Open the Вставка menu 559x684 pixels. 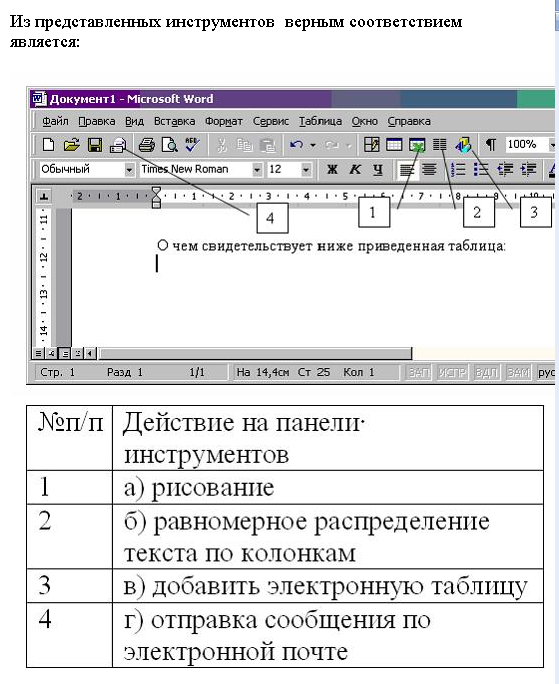click(174, 121)
